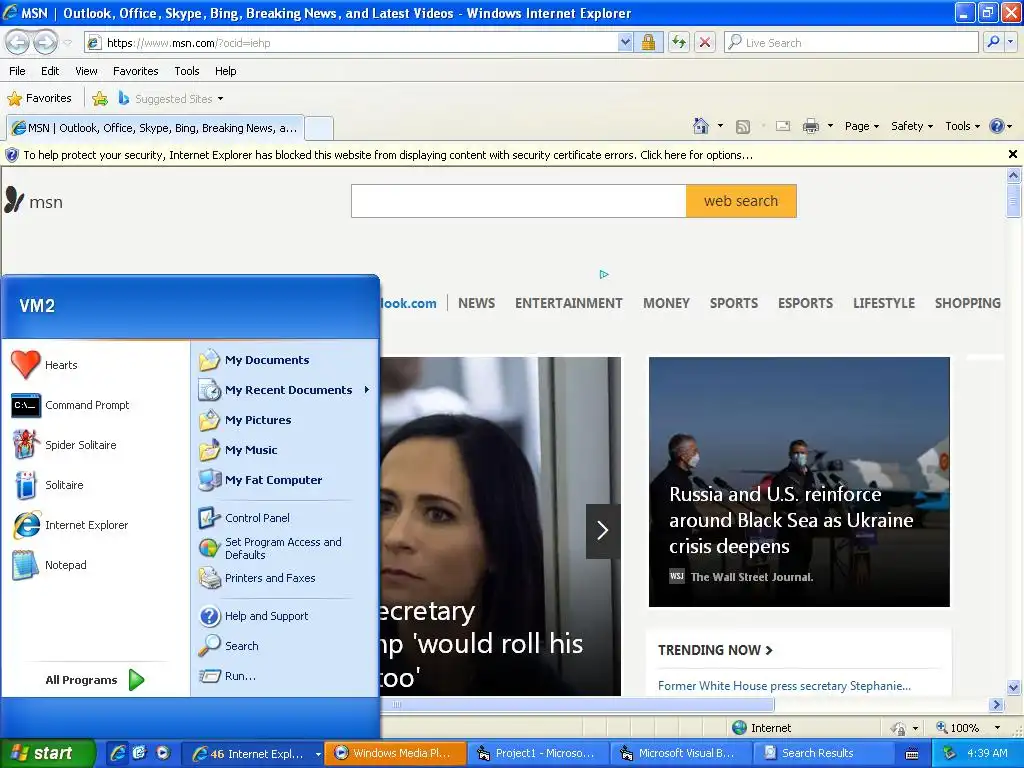The width and height of the screenshot is (1024, 768).
Task: Click the NEWS navigation link
Action: [x=476, y=304]
